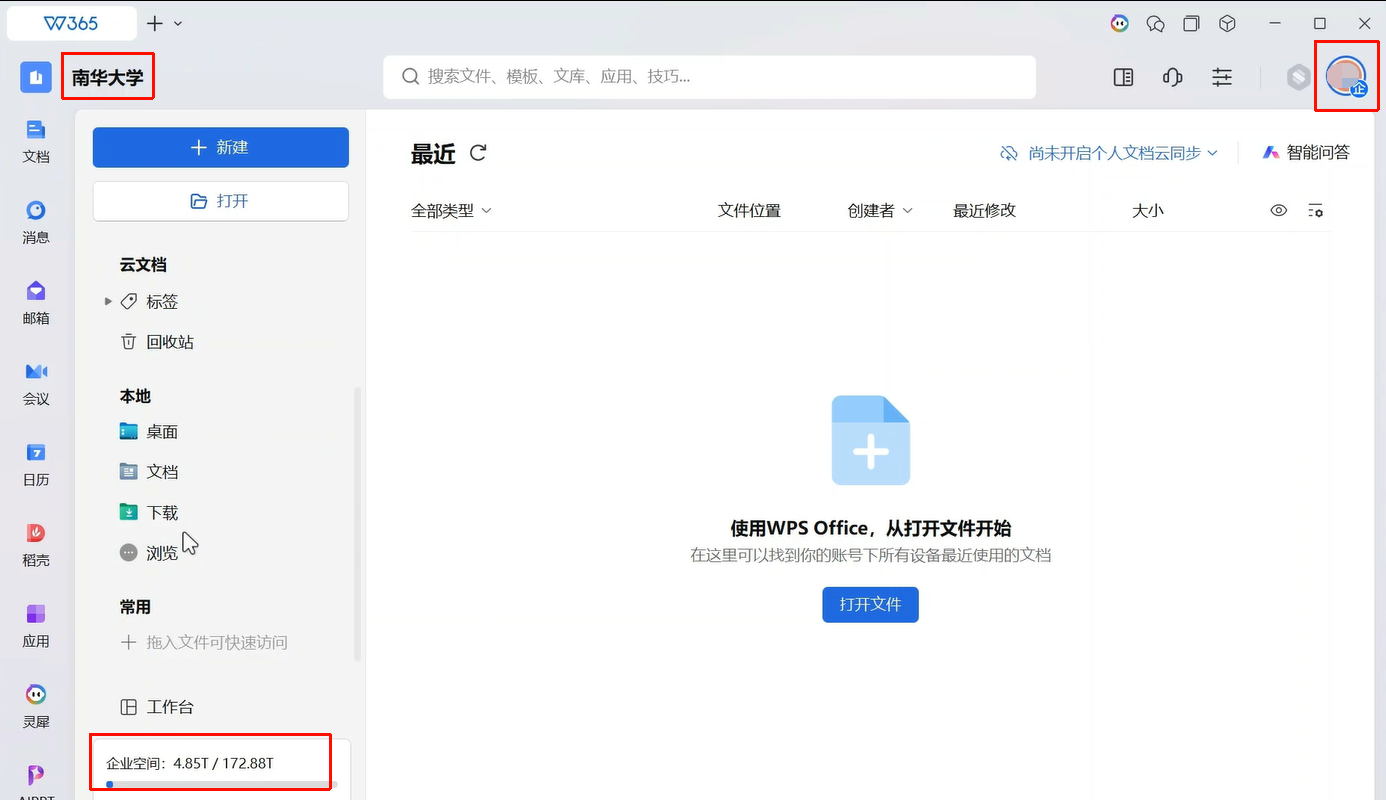Viewport: 1386px width, 800px height.
Task: Click the 南华大学 organization name
Action: 107,77
